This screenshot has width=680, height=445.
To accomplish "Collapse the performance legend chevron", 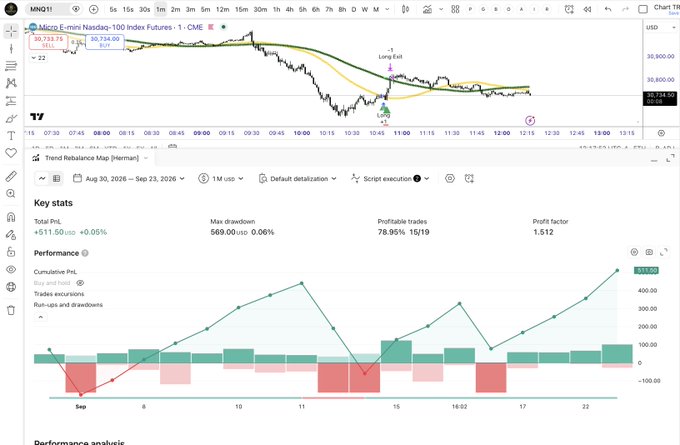I will coord(40,317).
